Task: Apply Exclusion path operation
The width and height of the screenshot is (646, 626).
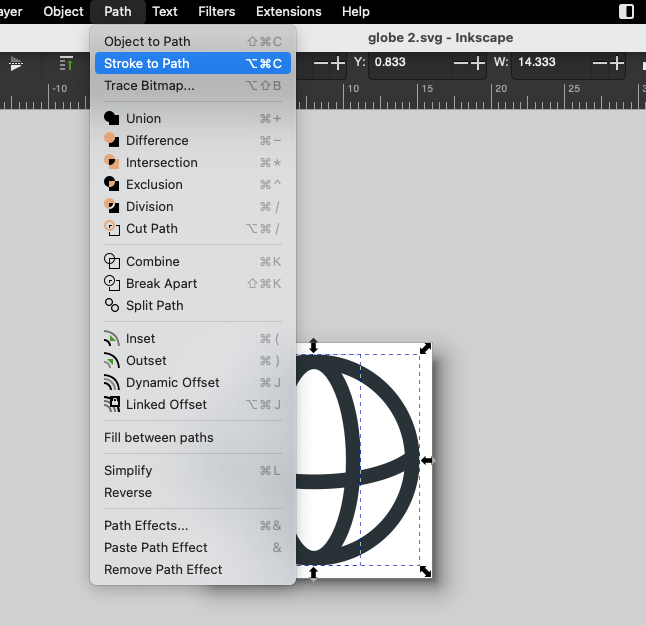Action: point(193,185)
